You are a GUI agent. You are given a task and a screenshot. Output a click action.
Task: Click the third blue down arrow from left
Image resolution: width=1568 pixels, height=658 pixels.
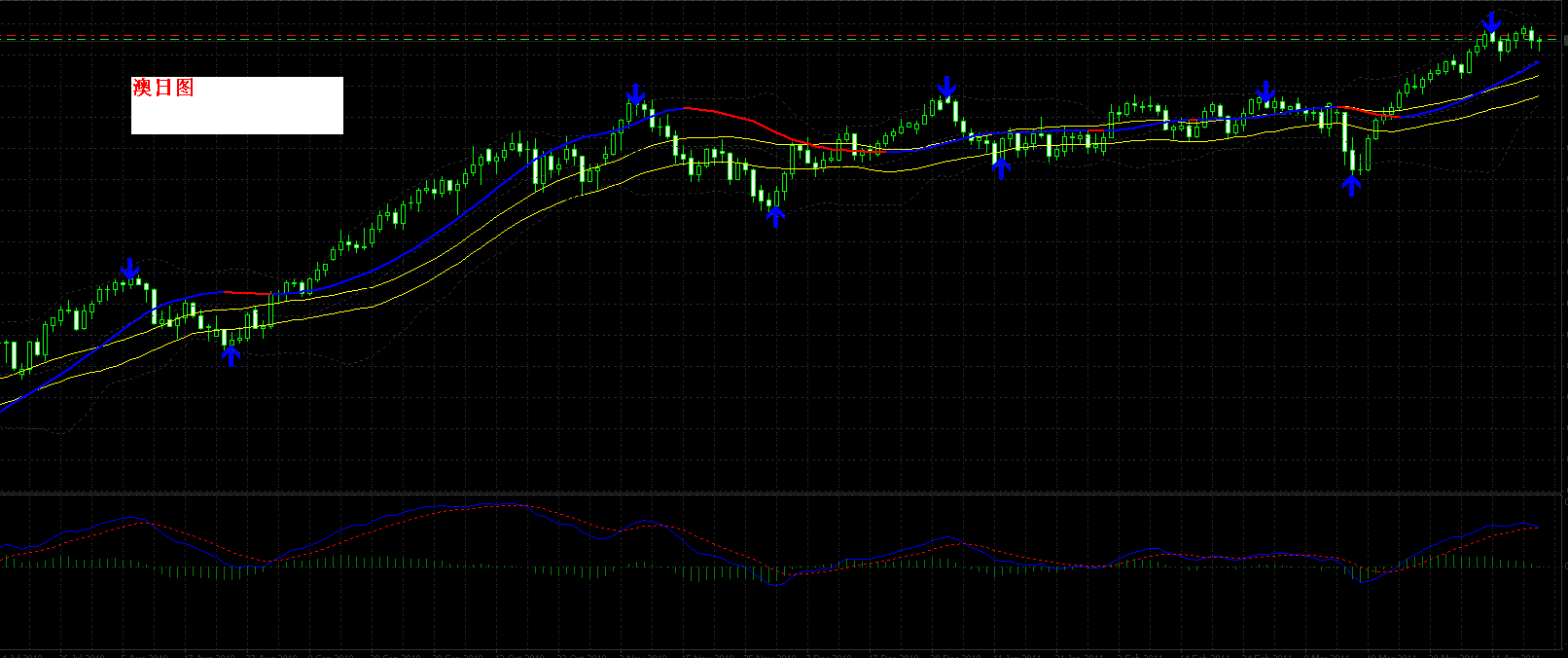pyautogui.click(x=946, y=88)
